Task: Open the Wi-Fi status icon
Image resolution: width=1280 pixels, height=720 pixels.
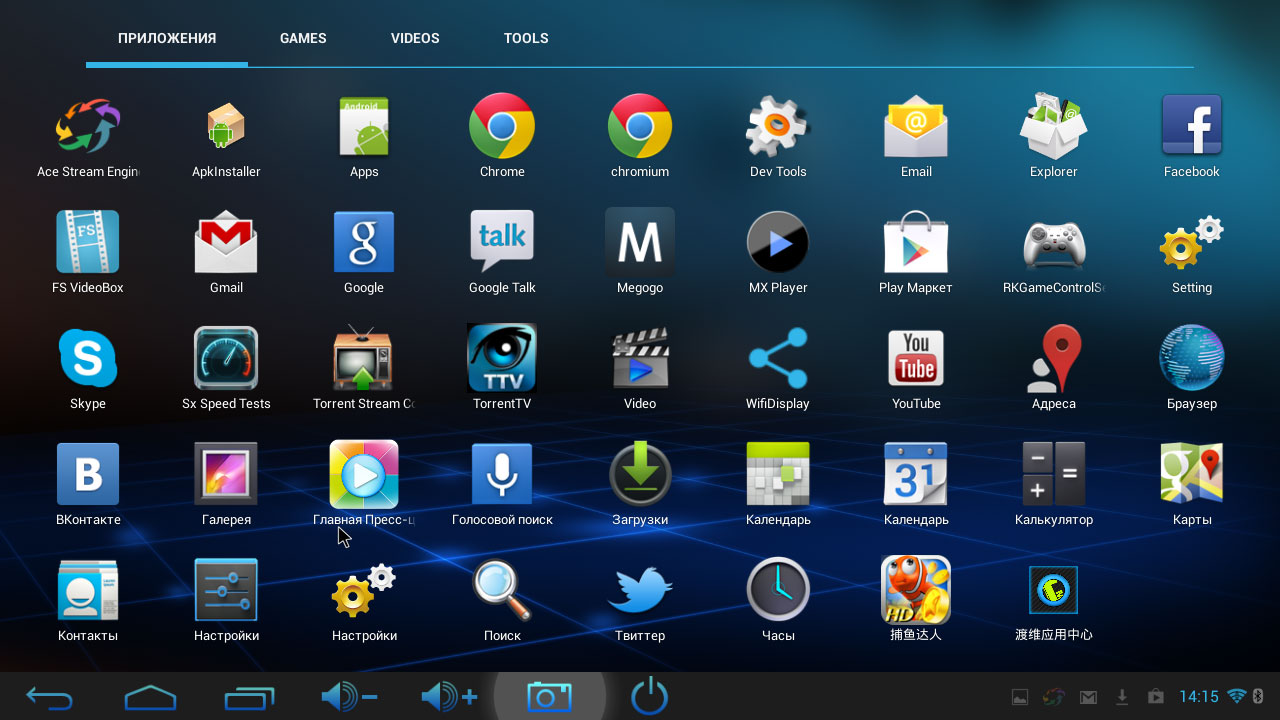Action: click(1237, 696)
